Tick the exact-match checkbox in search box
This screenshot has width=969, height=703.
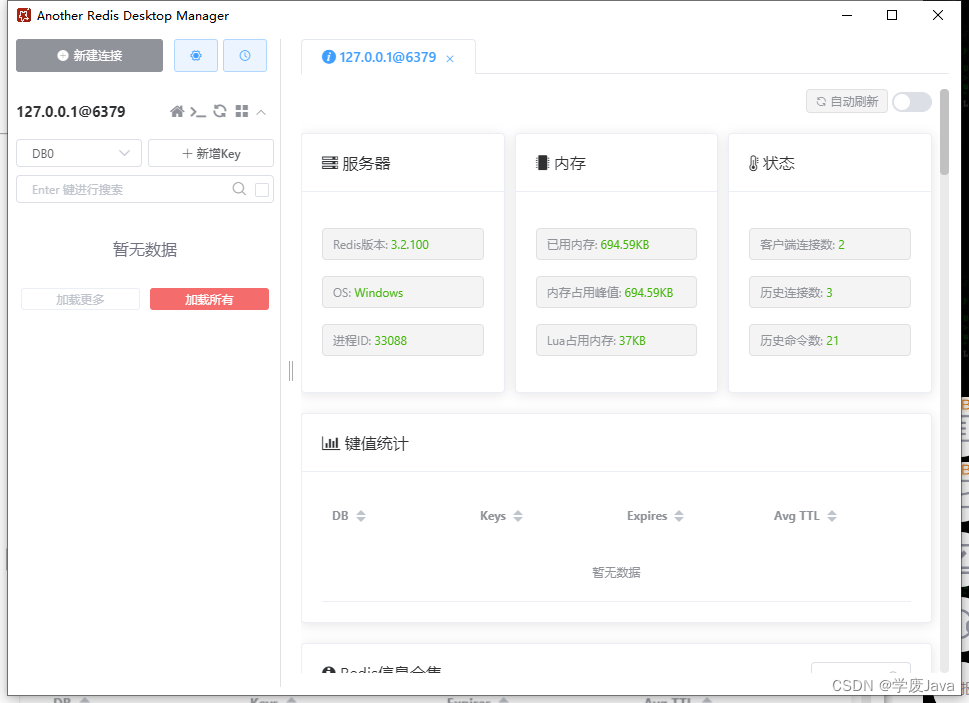point(262,190)
